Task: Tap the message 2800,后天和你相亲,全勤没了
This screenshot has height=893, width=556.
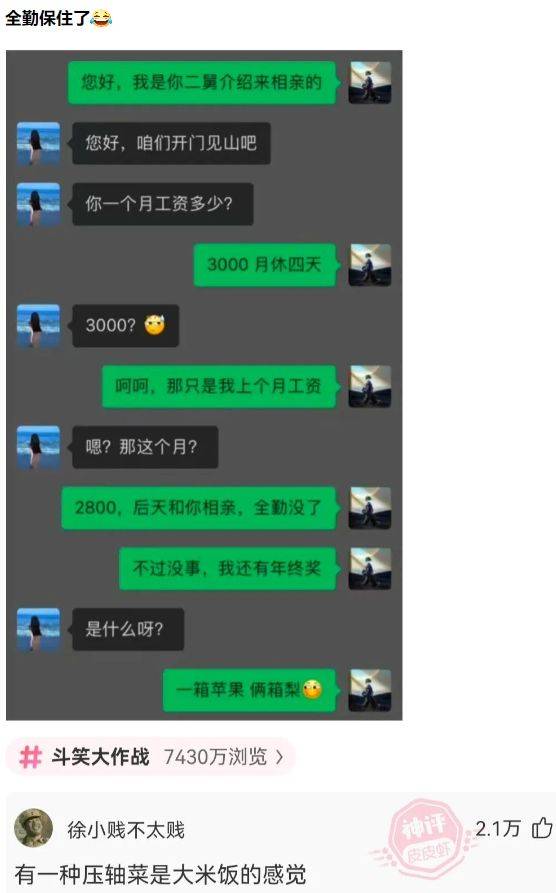Action: pyautogui.click(x=199, y=507)
